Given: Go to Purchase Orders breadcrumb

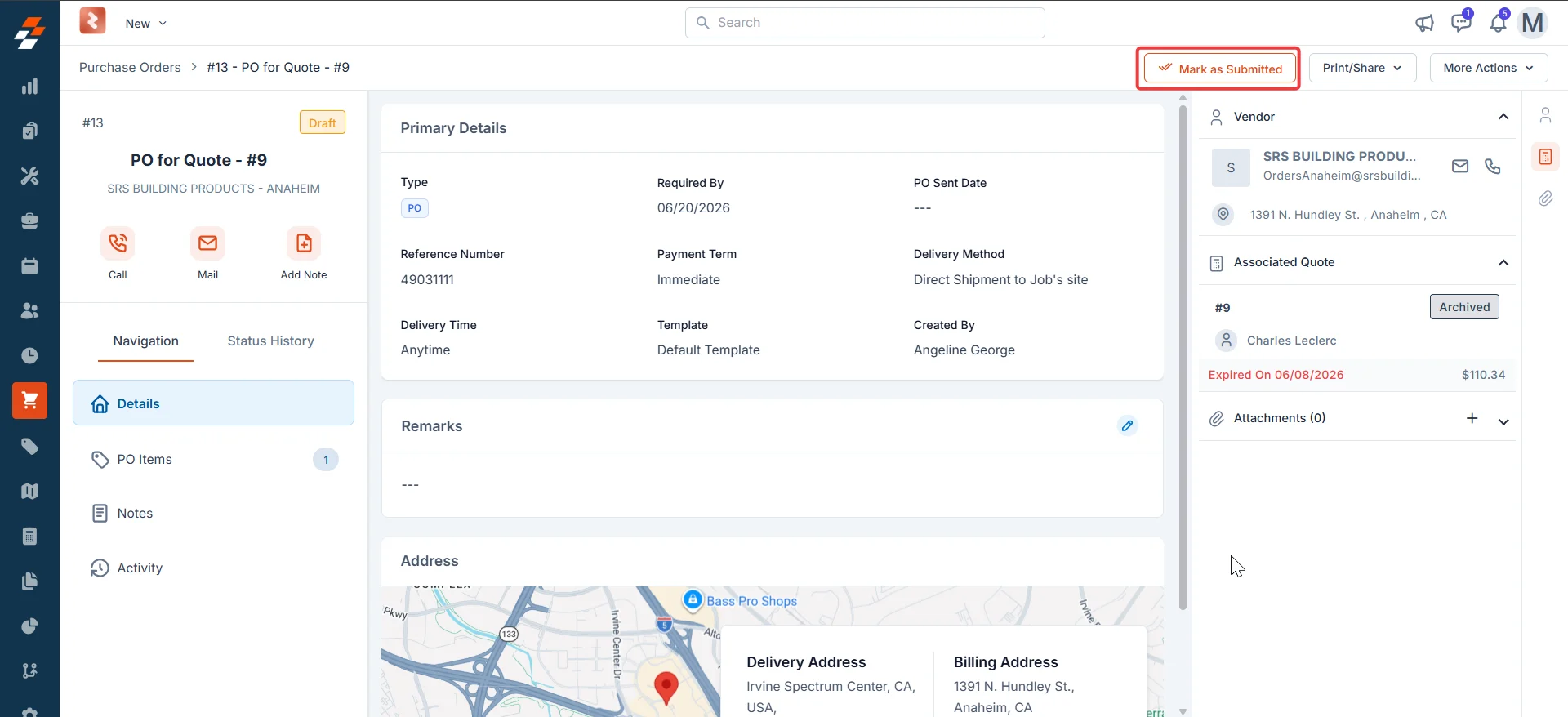Looking at the screenshot, I should [130, 67].
